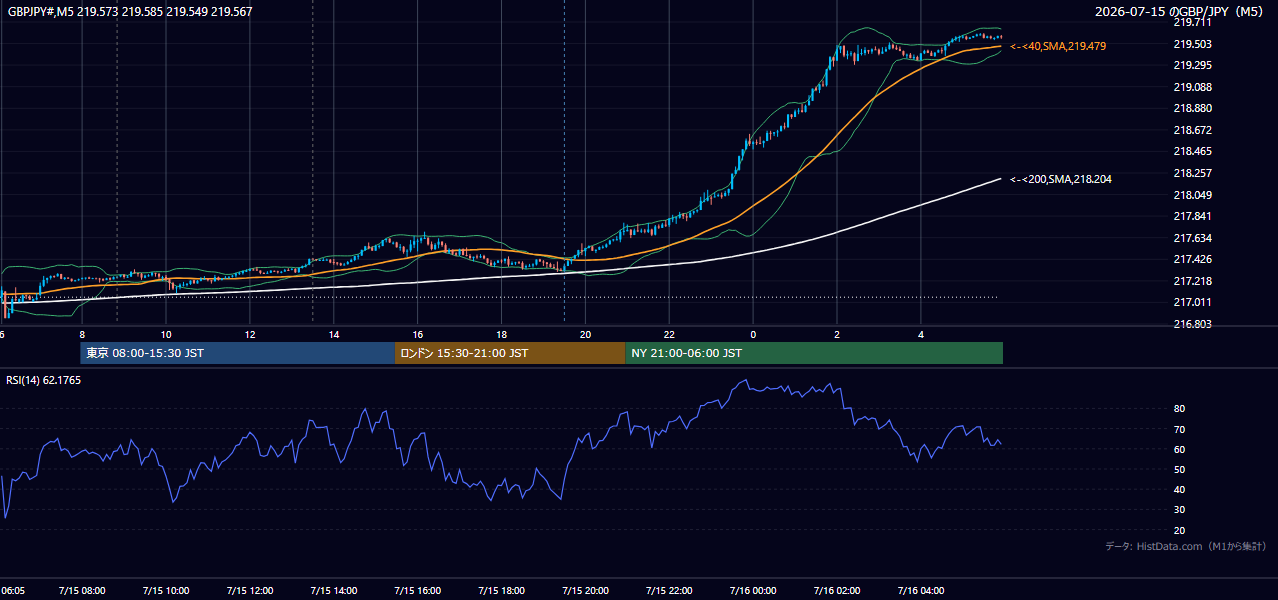The width and height of the screenshot is (1278, 600).
Task: Click price level 219.503 on the axis
Action: pyautogui.click(x=1192, y=44)
